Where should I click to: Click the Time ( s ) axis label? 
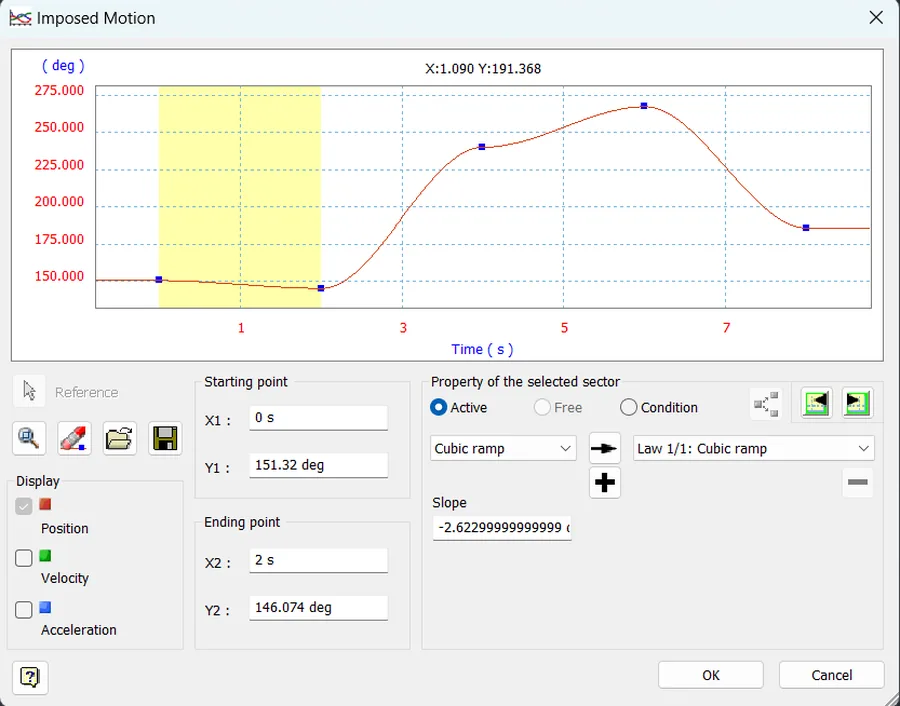pyautogui.click(x=482, y=349)
